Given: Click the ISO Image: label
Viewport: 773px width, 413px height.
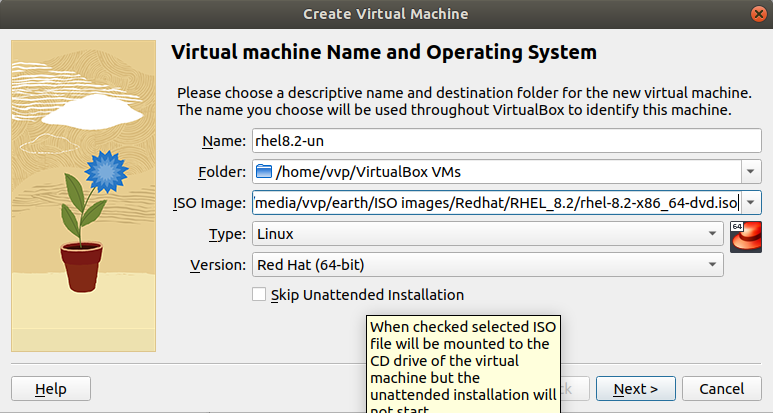Looking at the screenshot, I should [x=210, y=203].
